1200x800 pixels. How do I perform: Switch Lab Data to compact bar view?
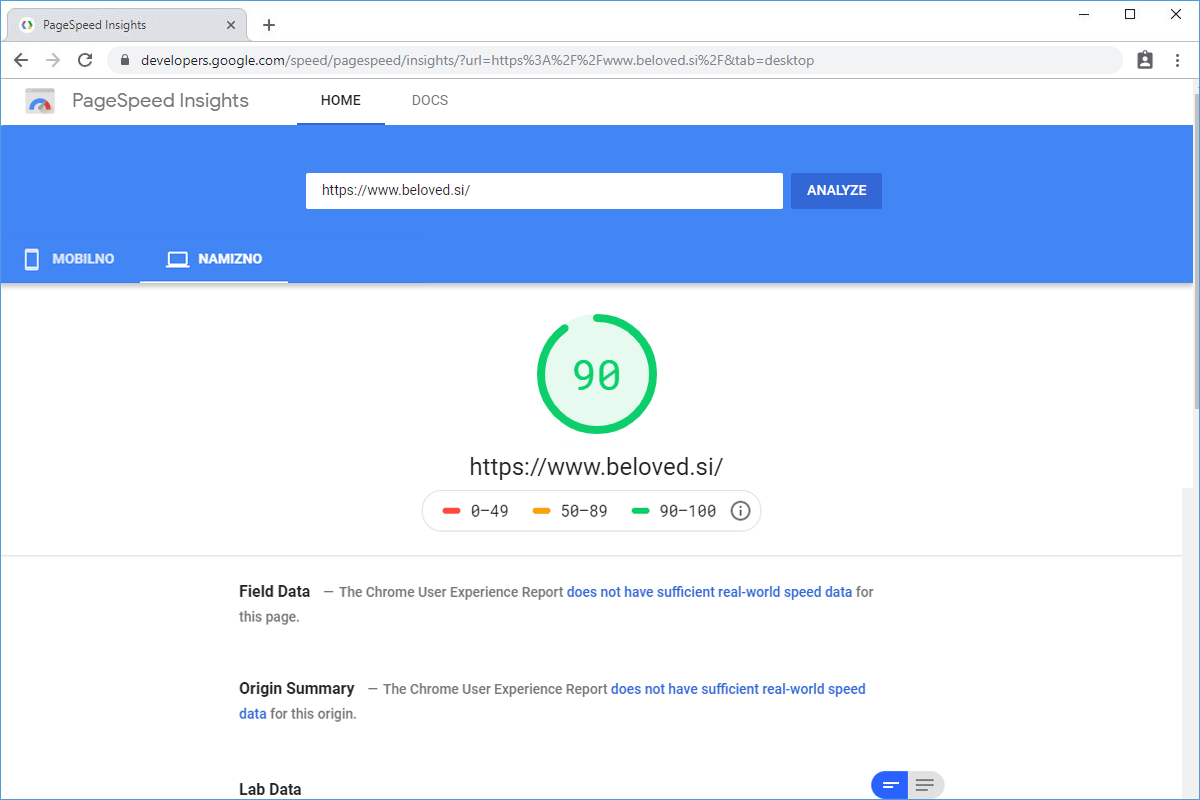pos(890,785)
